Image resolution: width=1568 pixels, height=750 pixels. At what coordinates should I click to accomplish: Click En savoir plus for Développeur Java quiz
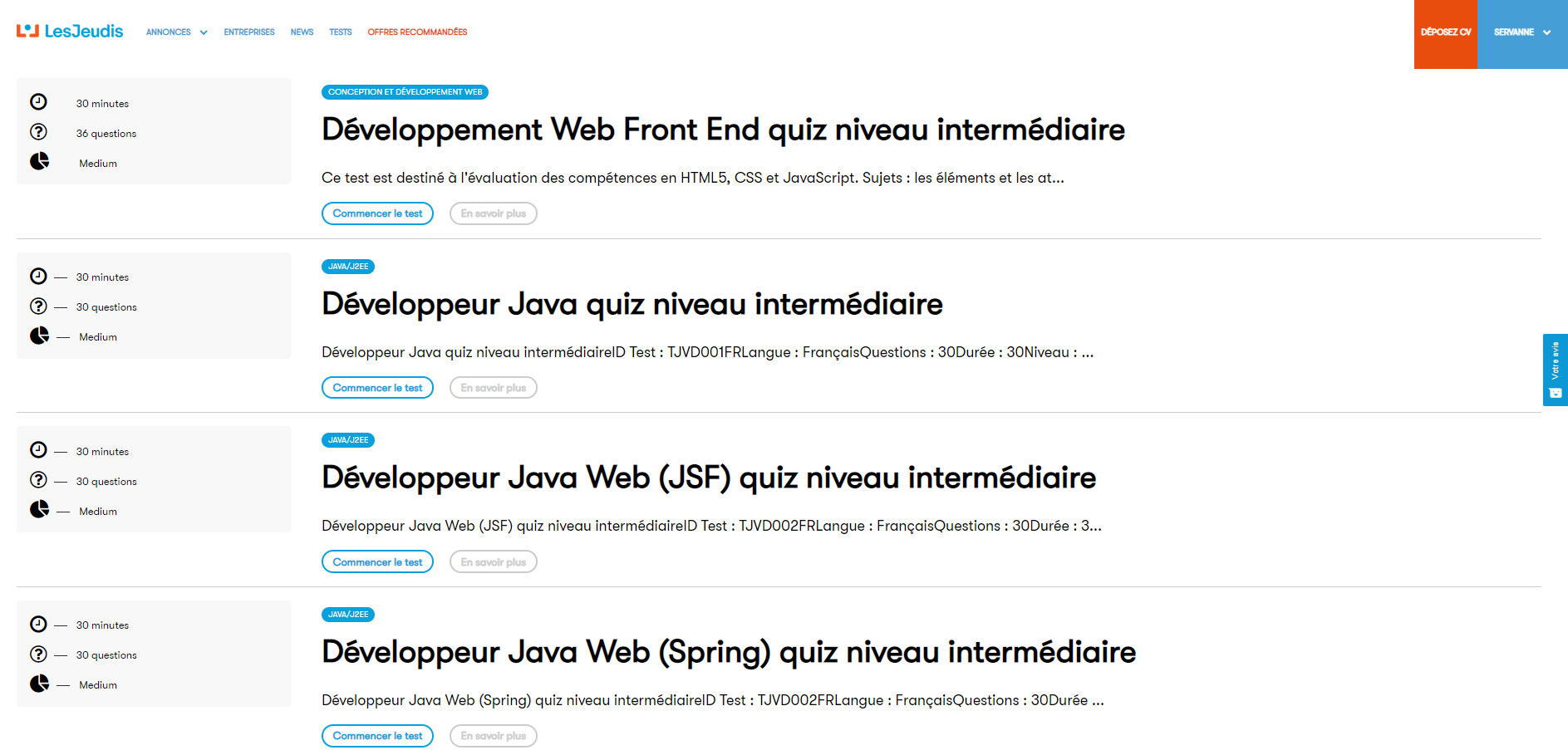tap(493, 388)
